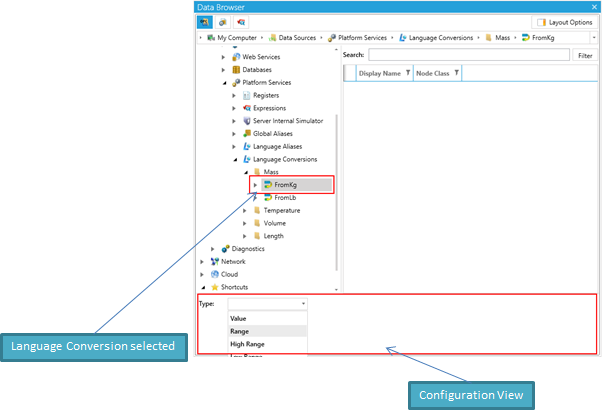Filter the Node Class column
This screenshot has width=603, height=411.
pos(456,73)
